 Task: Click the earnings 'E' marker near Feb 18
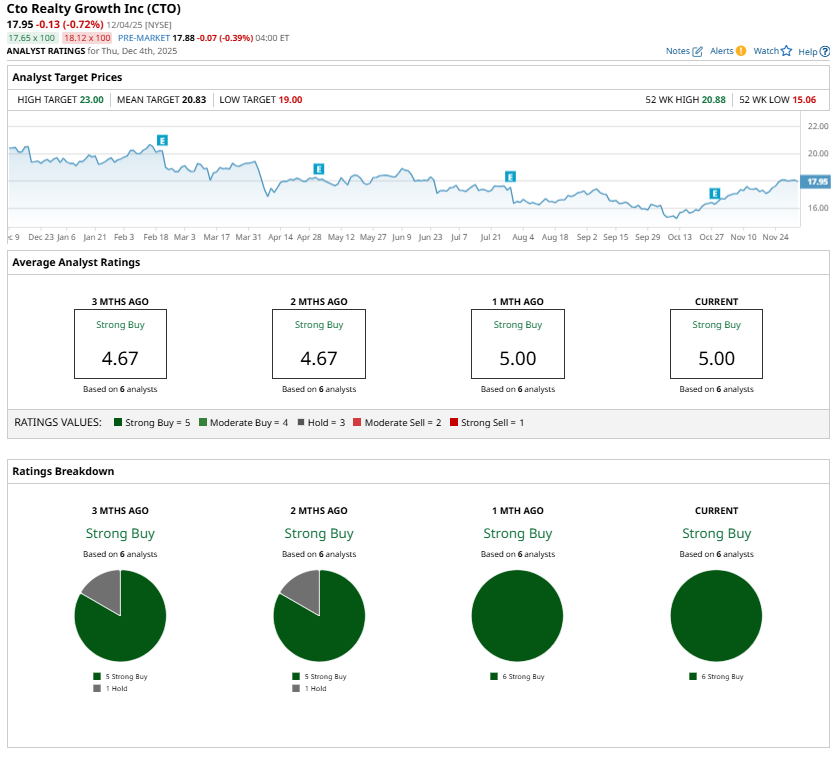pyautogui.click(x=161, y=141)
